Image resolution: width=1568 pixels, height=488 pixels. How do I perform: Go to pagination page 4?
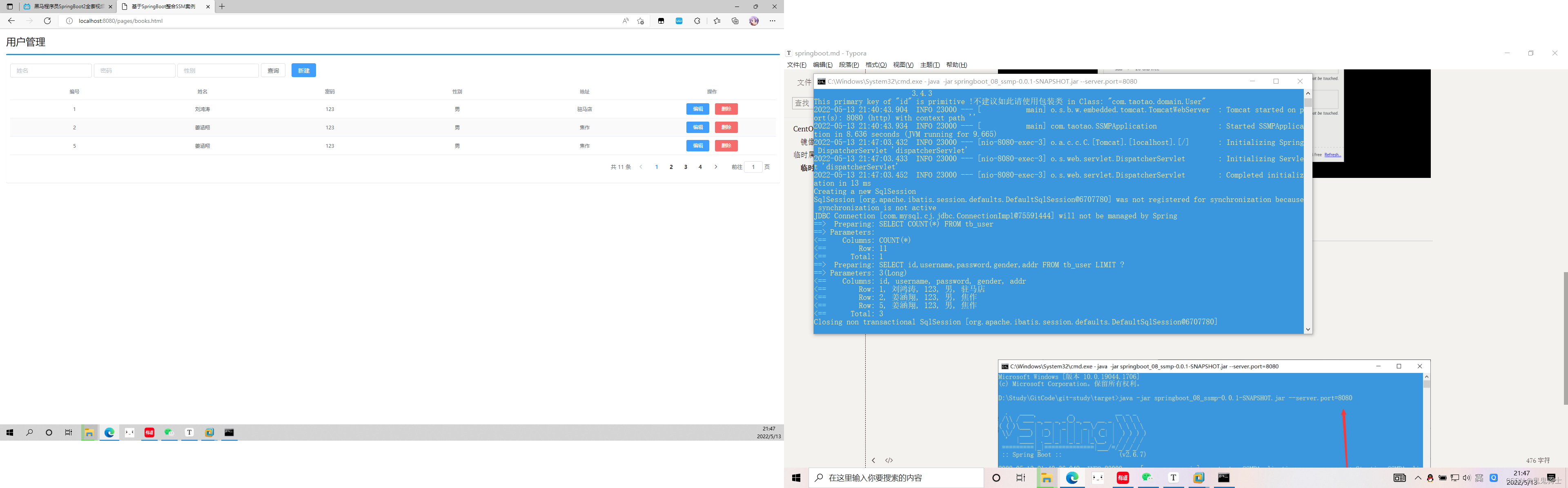point(701,167)
